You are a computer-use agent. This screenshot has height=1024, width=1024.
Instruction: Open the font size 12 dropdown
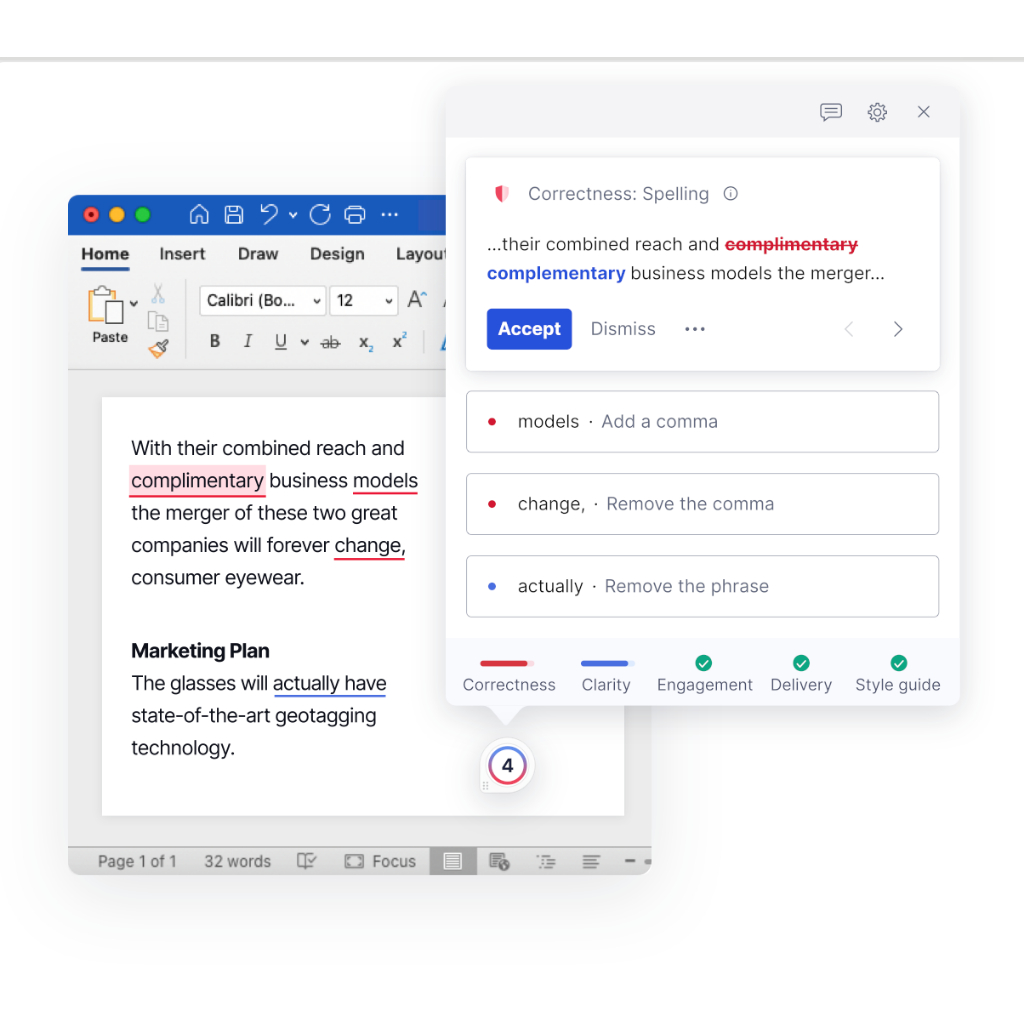[364, 300]
